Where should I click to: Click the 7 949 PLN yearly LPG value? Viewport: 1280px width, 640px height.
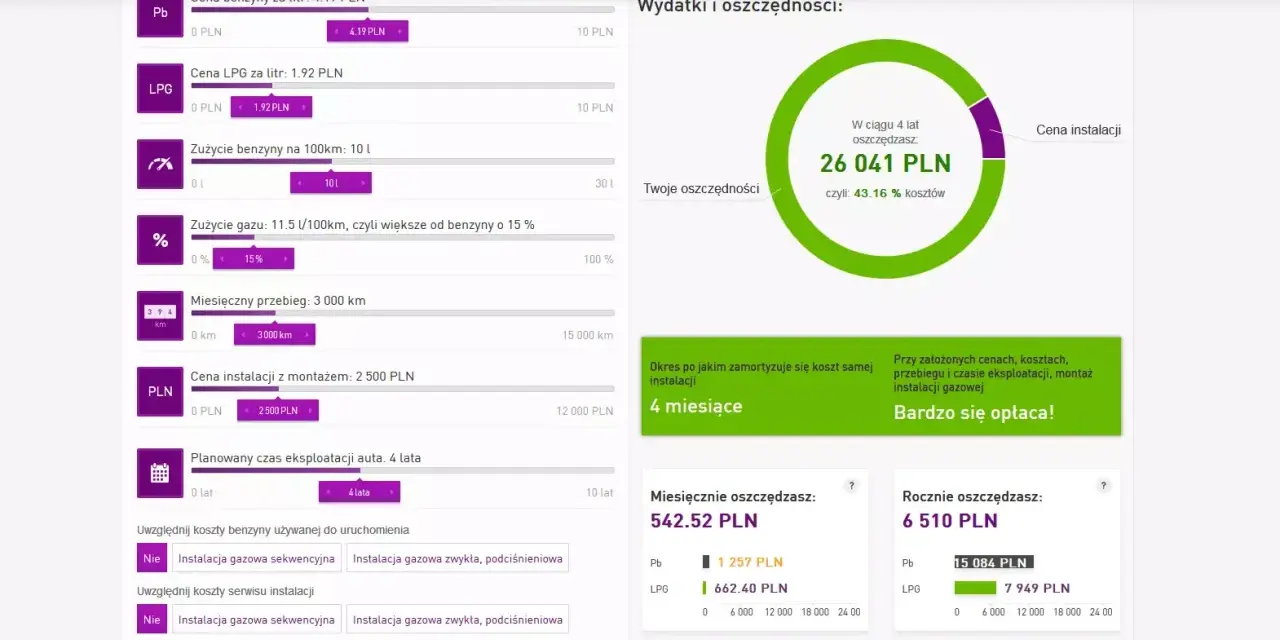(x=1038, y=588)
